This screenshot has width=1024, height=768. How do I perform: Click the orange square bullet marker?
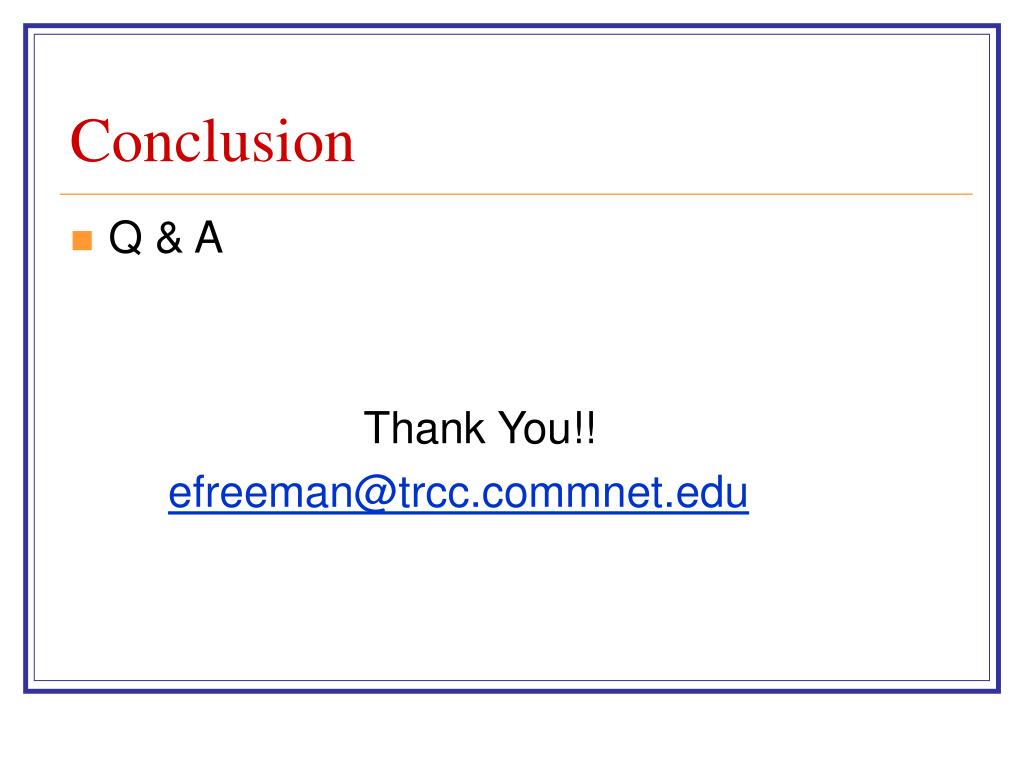pos(82,240)
